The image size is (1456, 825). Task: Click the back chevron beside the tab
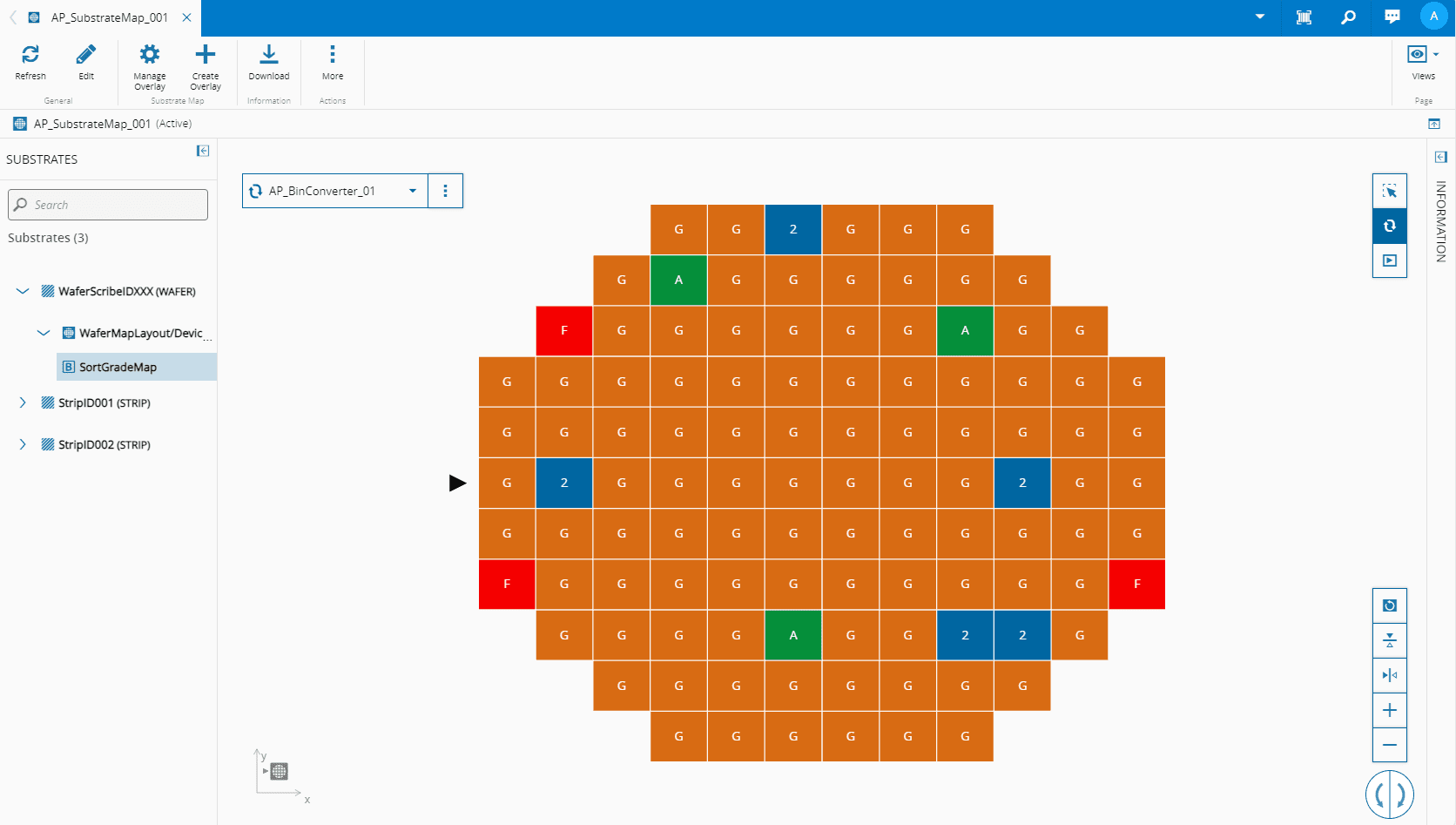[x=13, y=17]
